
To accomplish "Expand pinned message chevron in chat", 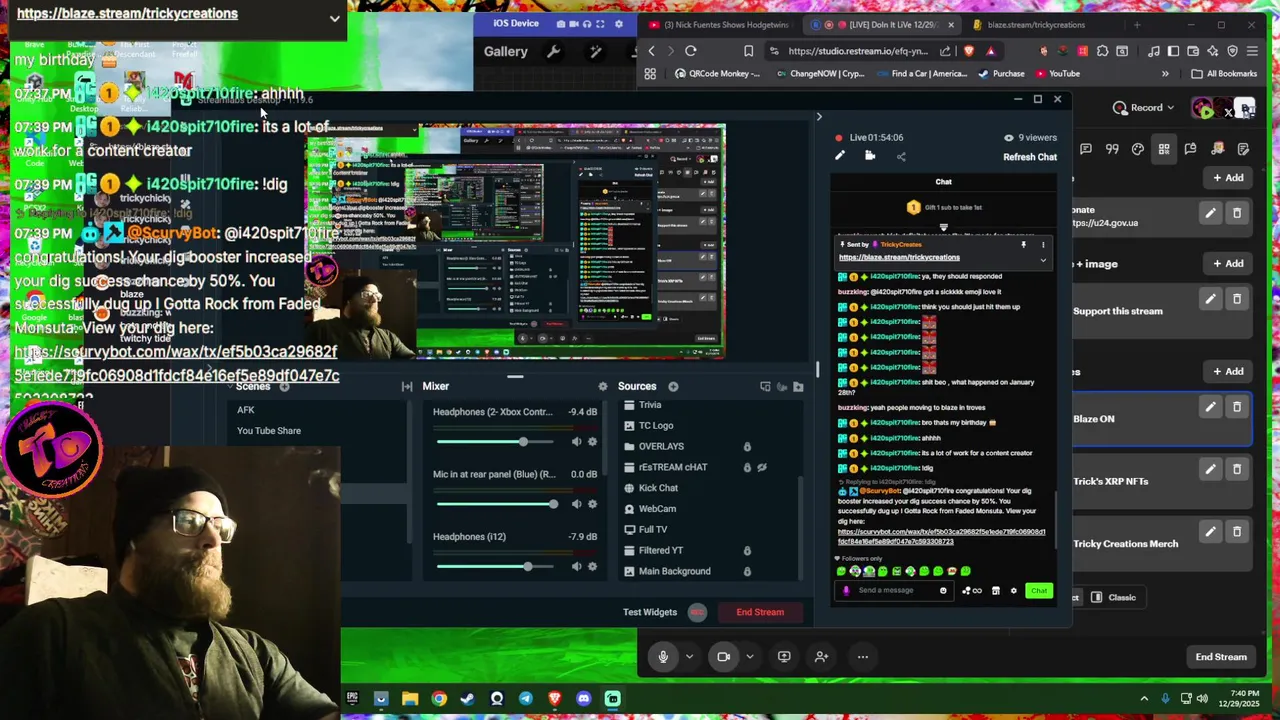I will click(x=1043, y=260).
